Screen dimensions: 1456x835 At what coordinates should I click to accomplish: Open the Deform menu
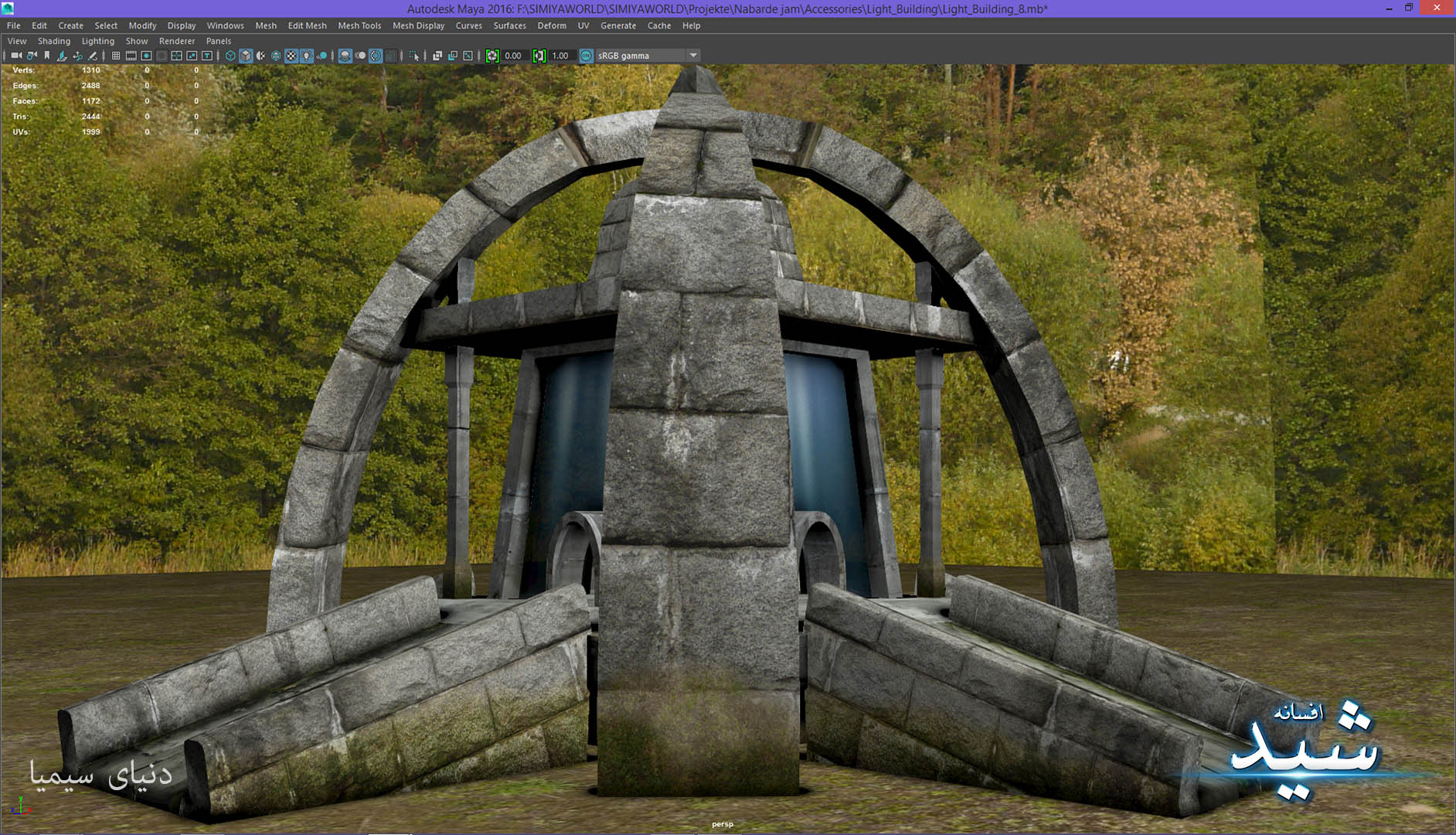(552, 26)
